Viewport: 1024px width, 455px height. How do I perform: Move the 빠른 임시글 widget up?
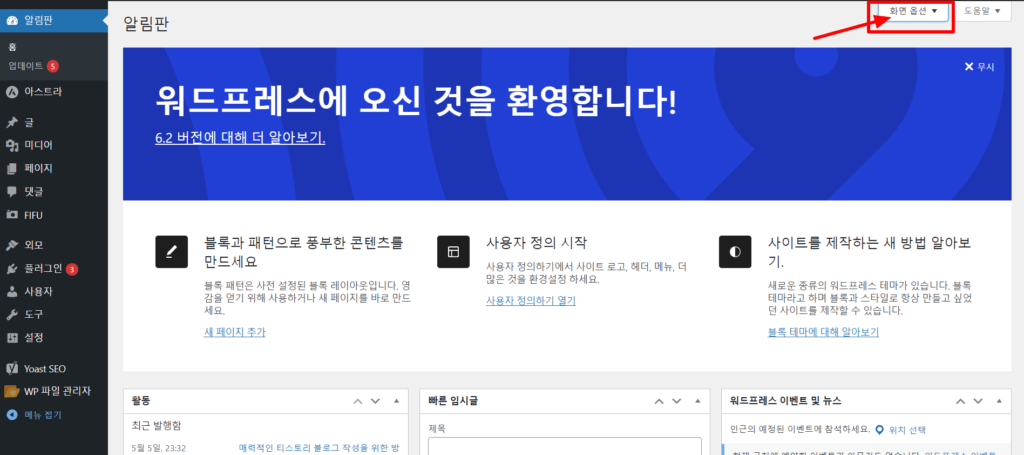click(x=659, y=401)
